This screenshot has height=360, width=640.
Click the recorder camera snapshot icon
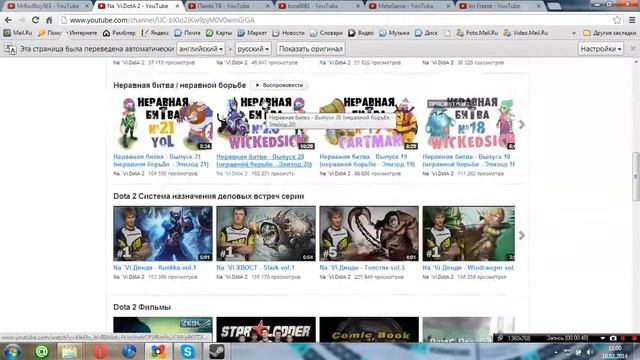(x=613, y=338)
